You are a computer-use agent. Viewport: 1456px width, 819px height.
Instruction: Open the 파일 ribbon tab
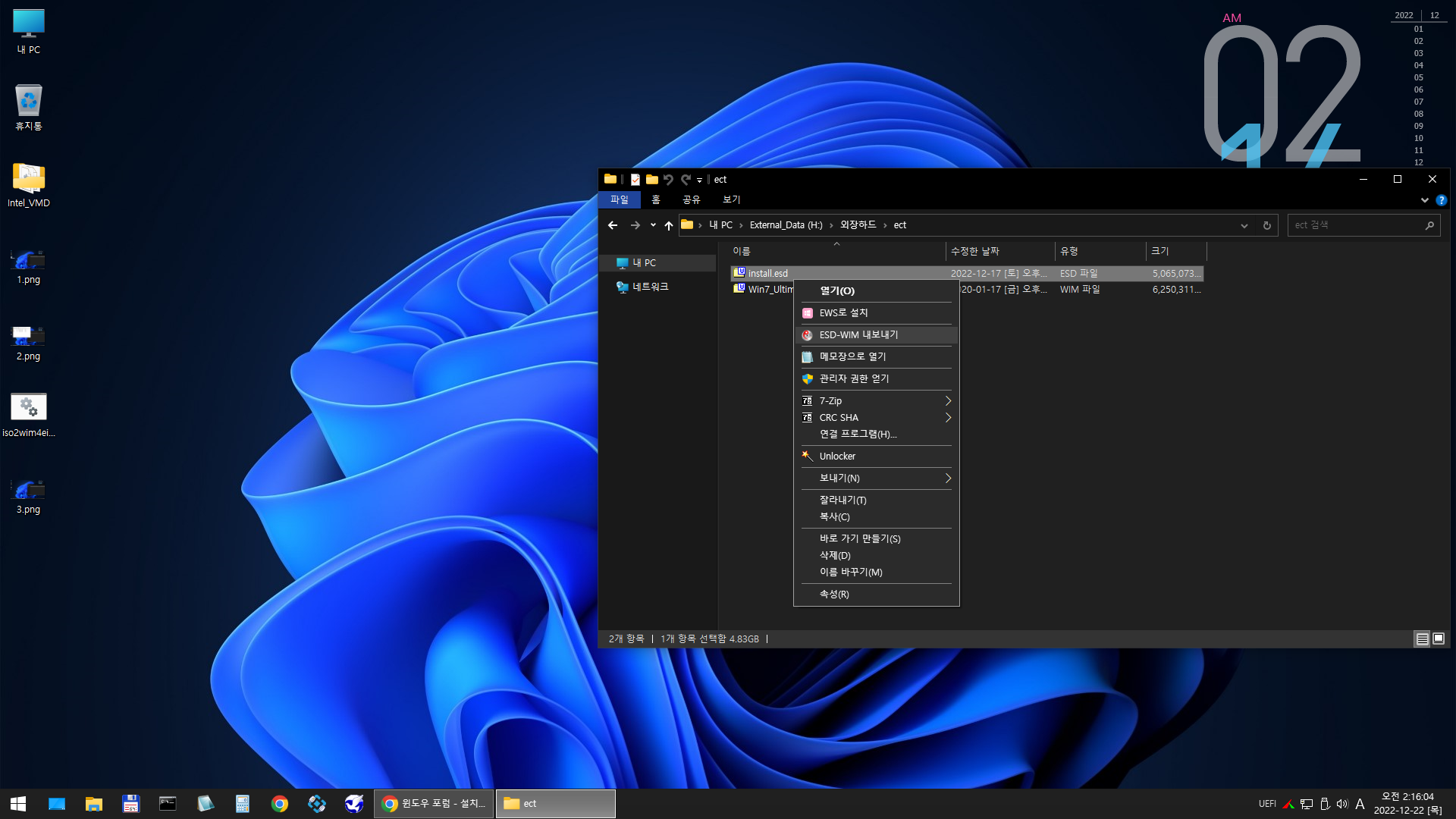pos(620,199)
